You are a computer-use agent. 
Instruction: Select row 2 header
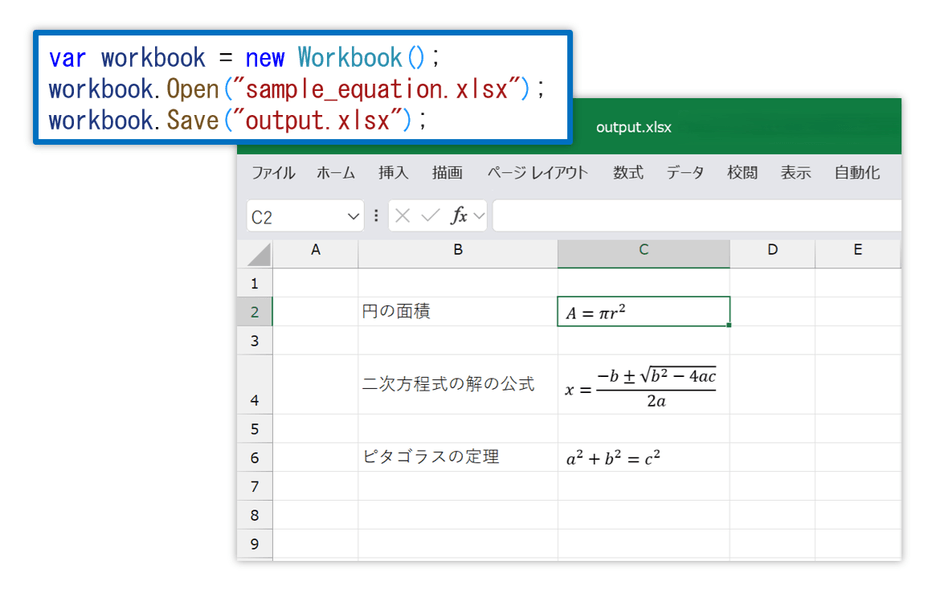(255, 312)
